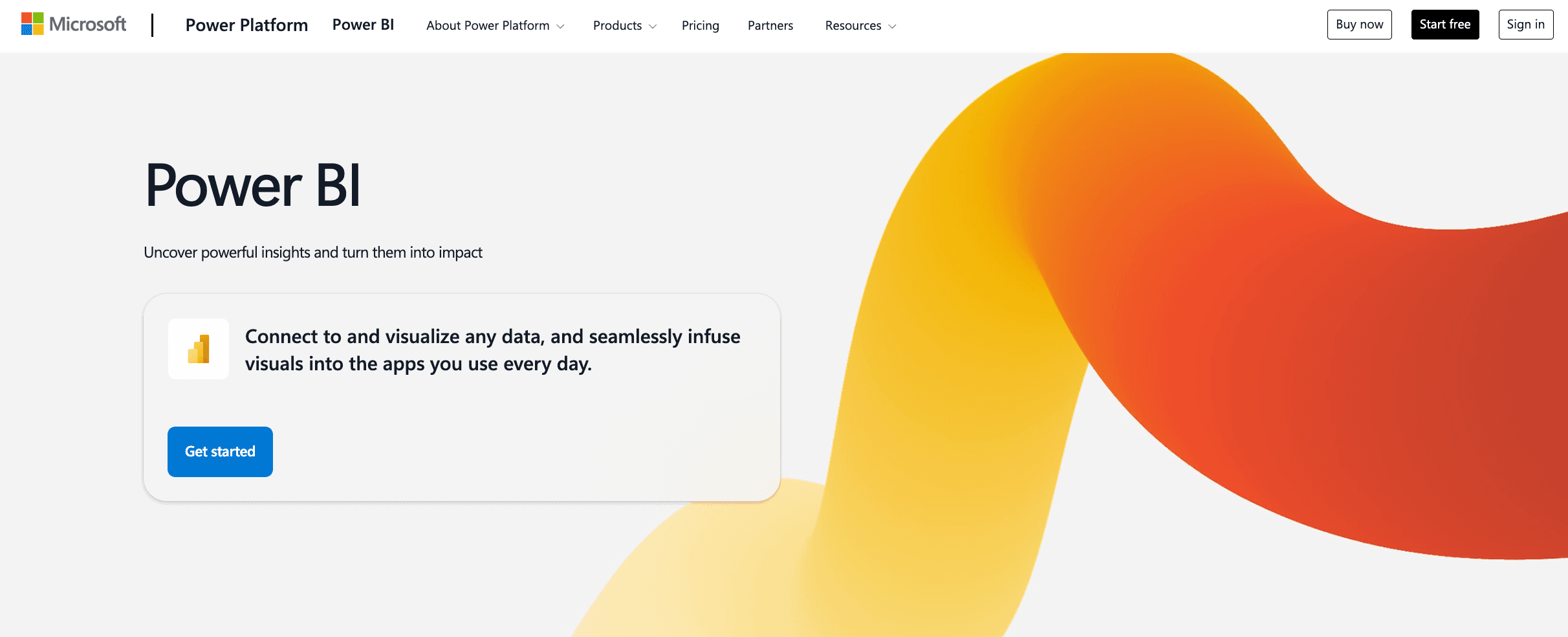Click the blue Get started button
Viewport: 1568px width, 637px height.
(x=220, y=452)
